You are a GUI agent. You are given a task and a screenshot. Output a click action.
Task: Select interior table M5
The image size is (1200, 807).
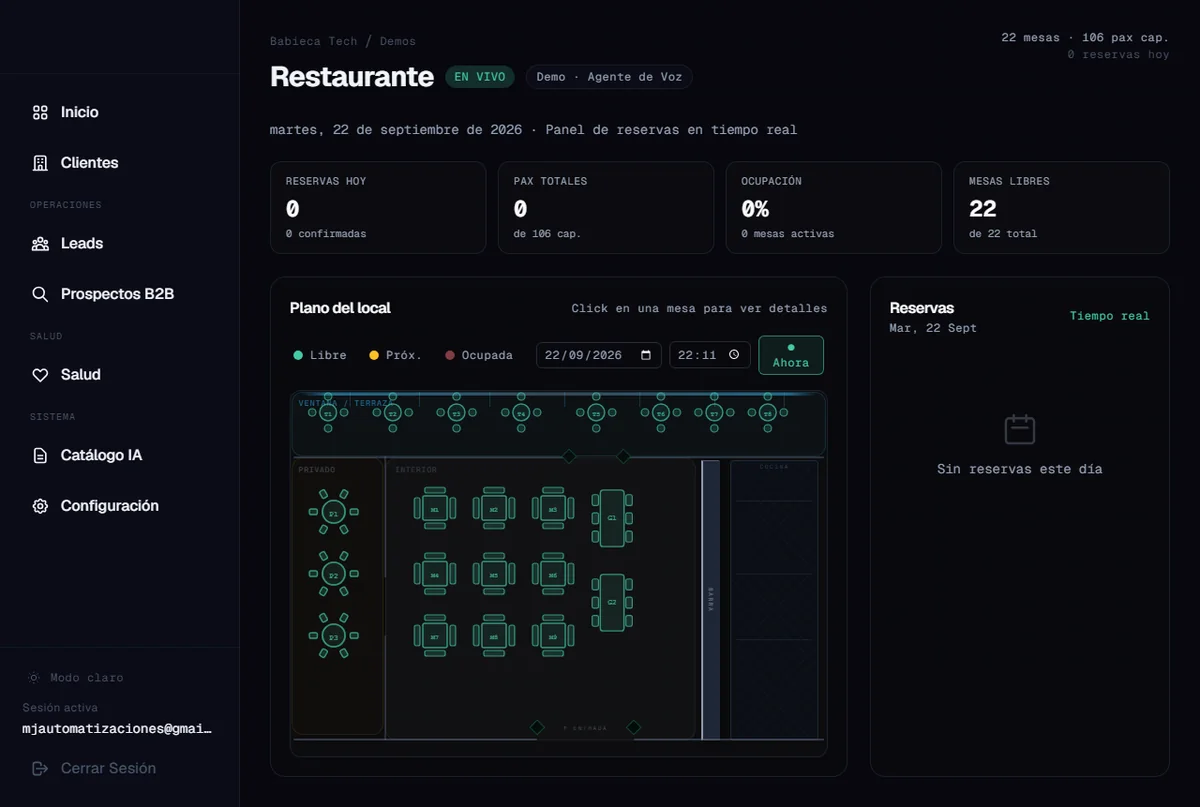click(493, 574)
